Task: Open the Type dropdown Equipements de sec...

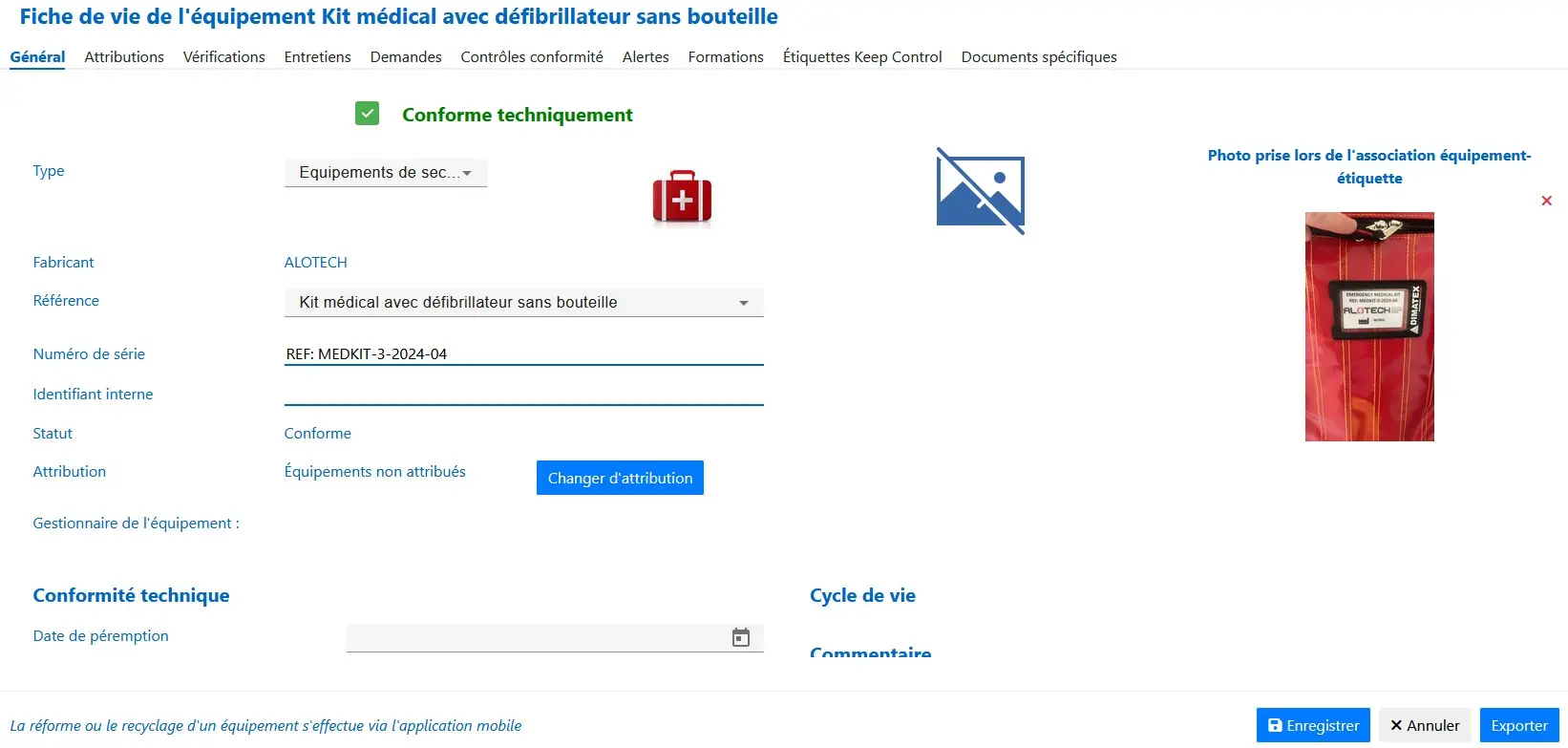Action: [x=385, y=173]
